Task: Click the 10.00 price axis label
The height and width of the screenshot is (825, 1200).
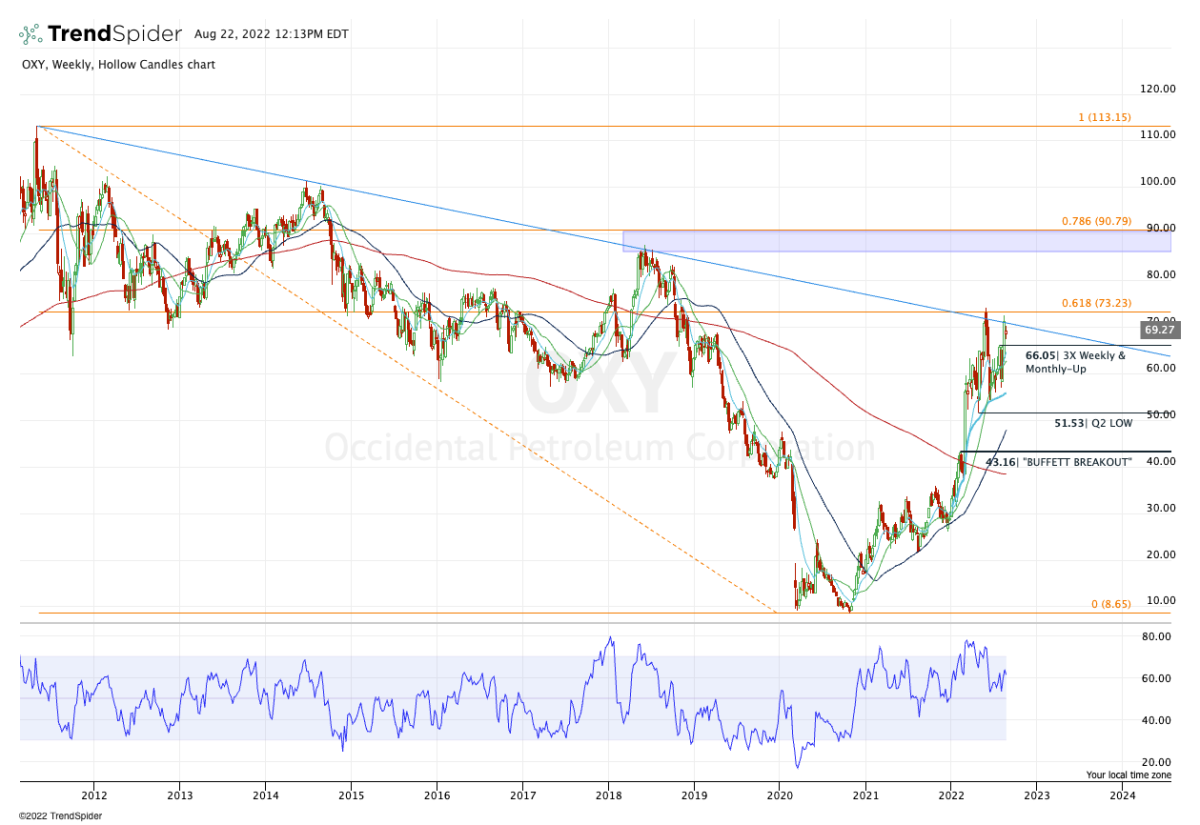Action: coord(1160,601)
